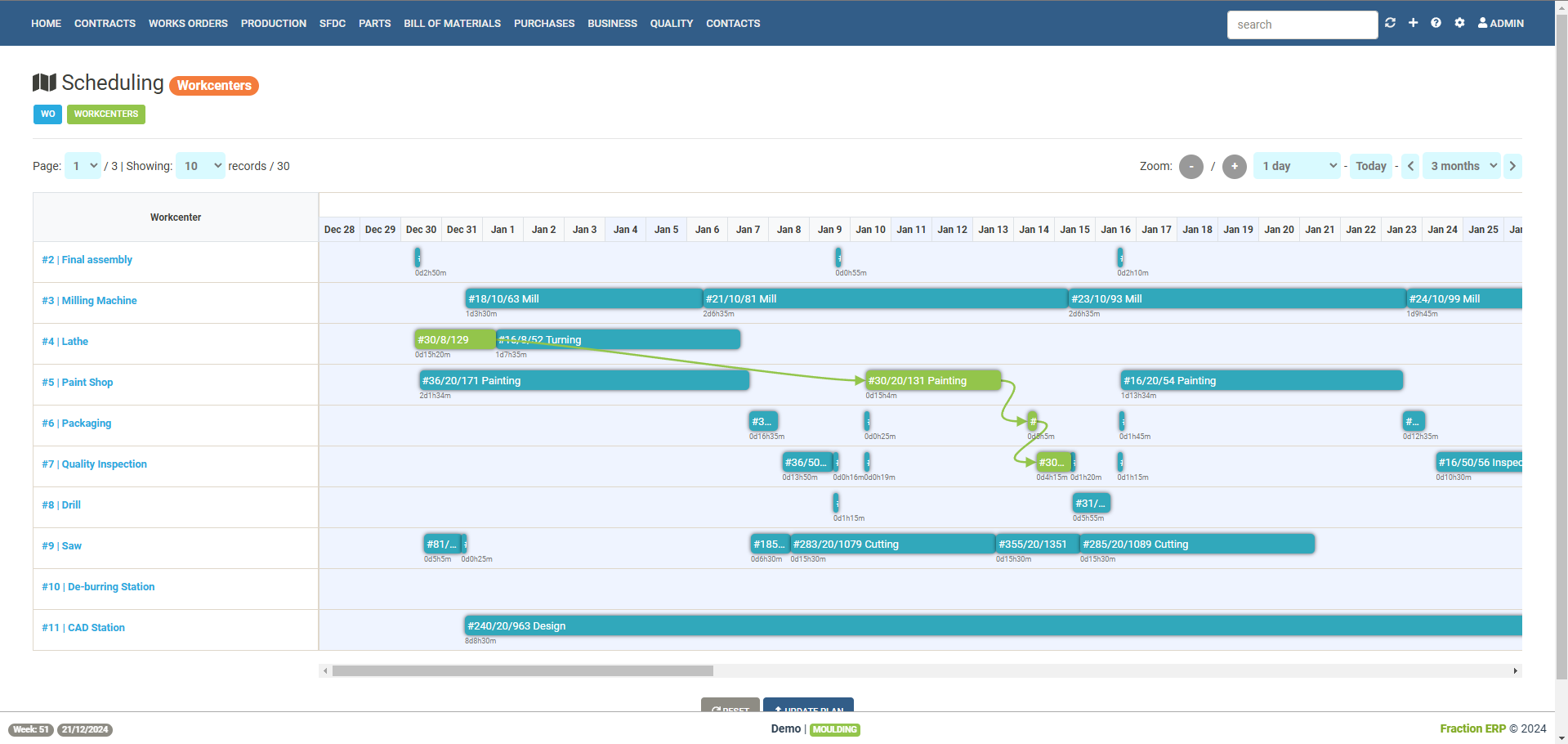Click the Scheduling map icon in the header
This screenshot has width=1568, height=744.
[x=44, y=82]
